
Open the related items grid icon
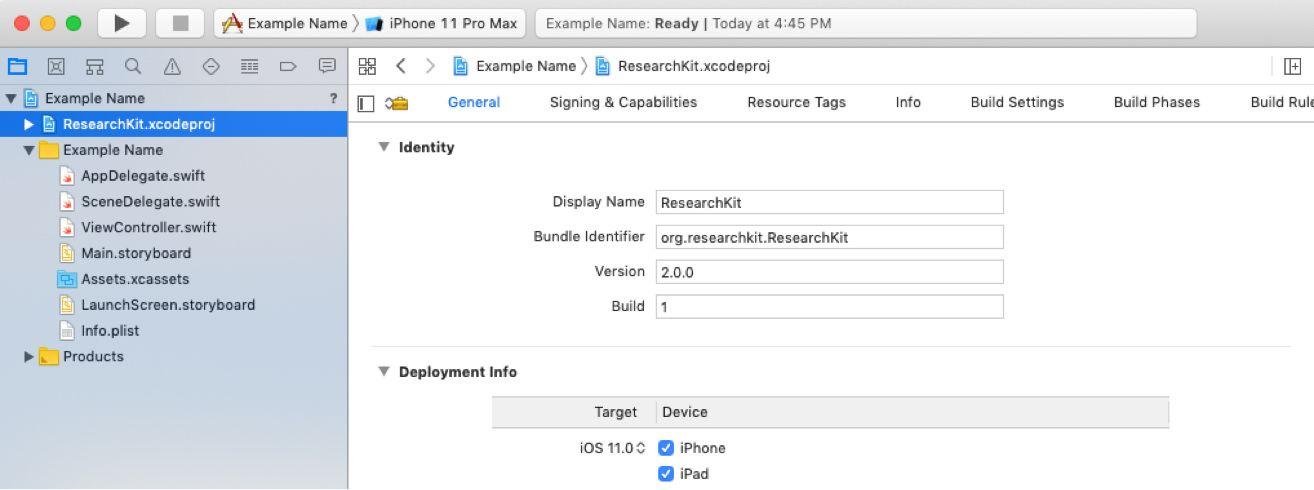point(367,66)
